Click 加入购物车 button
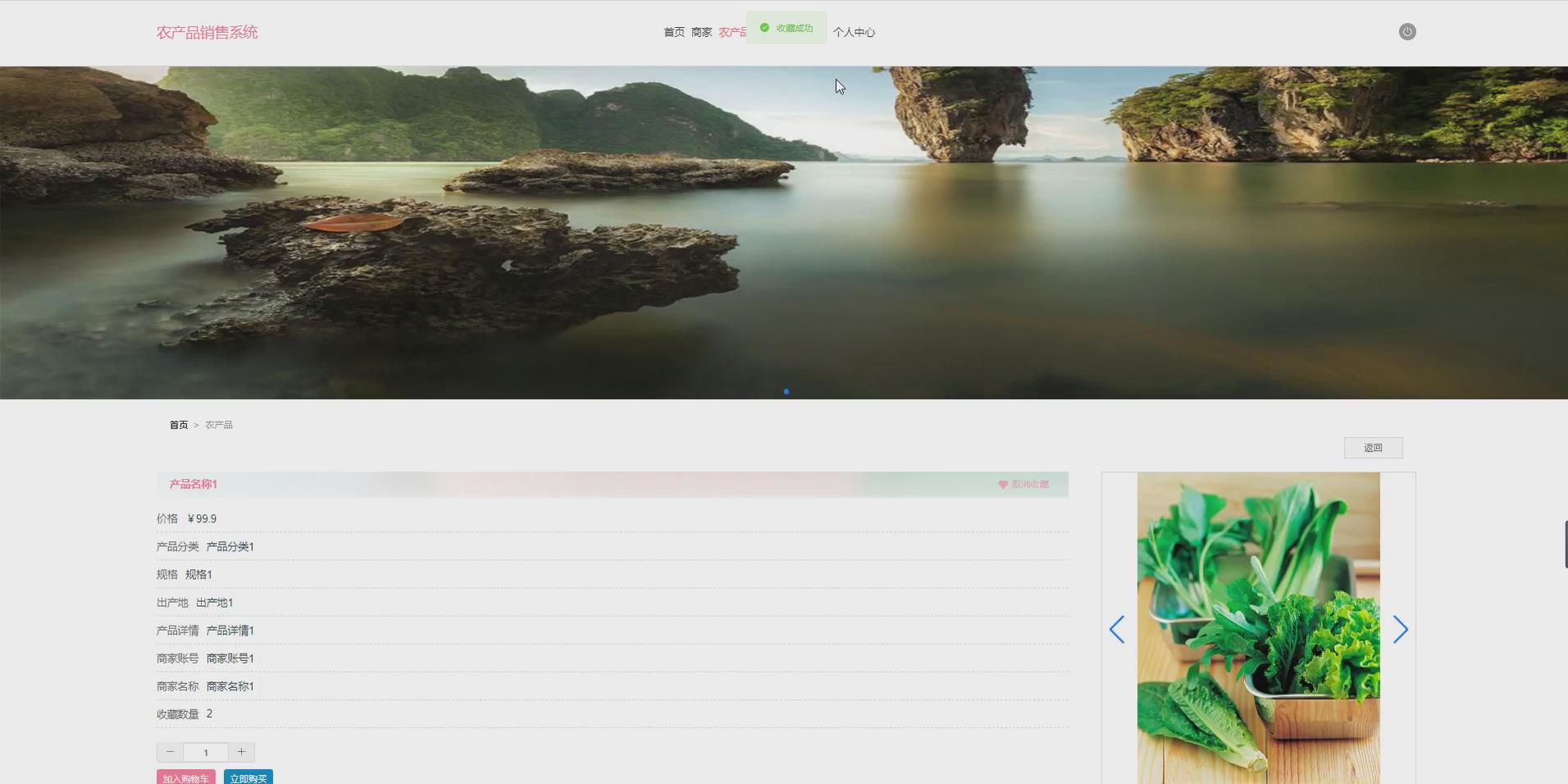 pyautogui.click(x=186, y=777)
